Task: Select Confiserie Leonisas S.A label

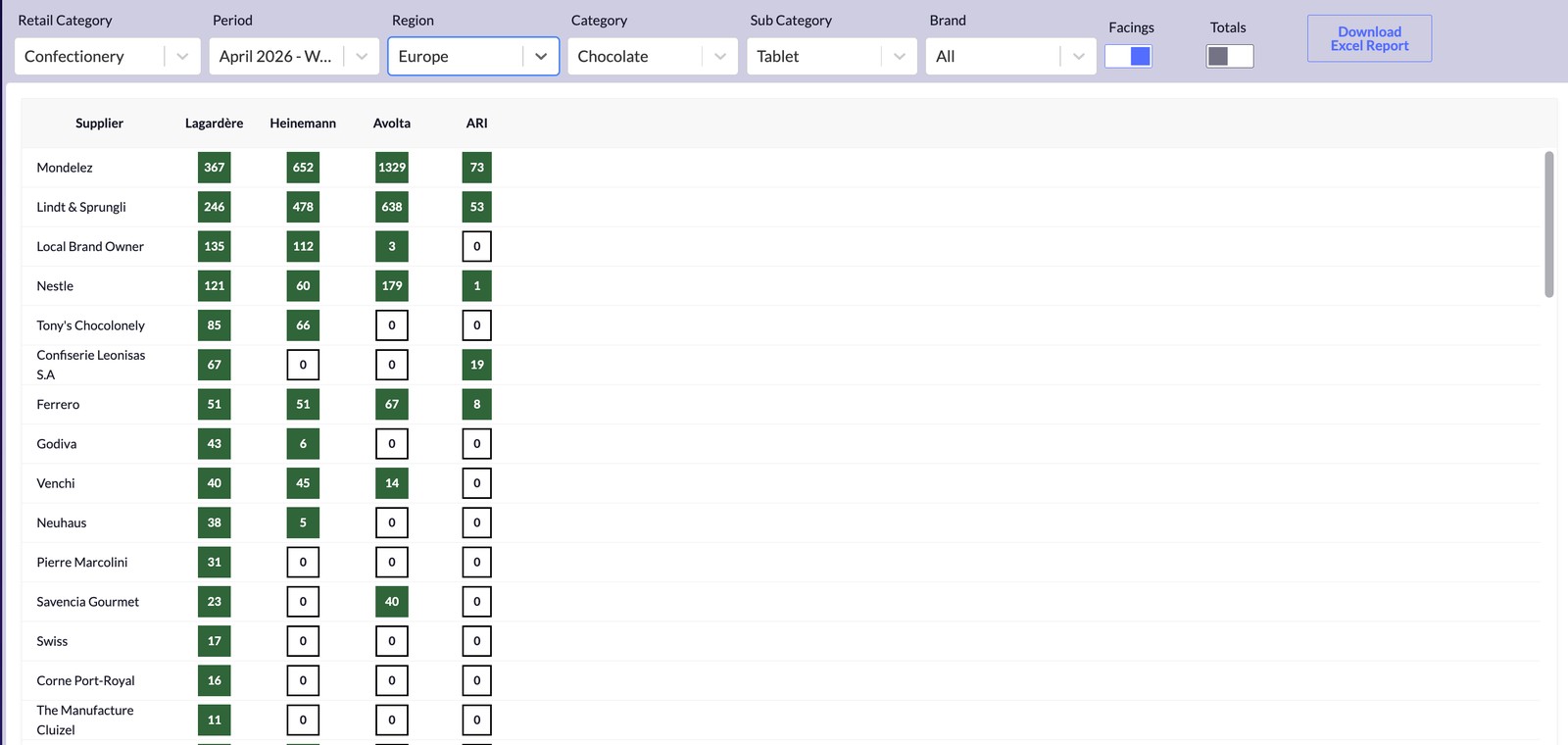Action: tap(90, 365)
